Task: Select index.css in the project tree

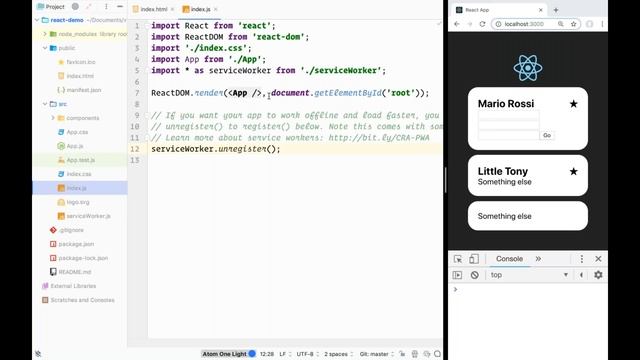Action: (74, 174)
